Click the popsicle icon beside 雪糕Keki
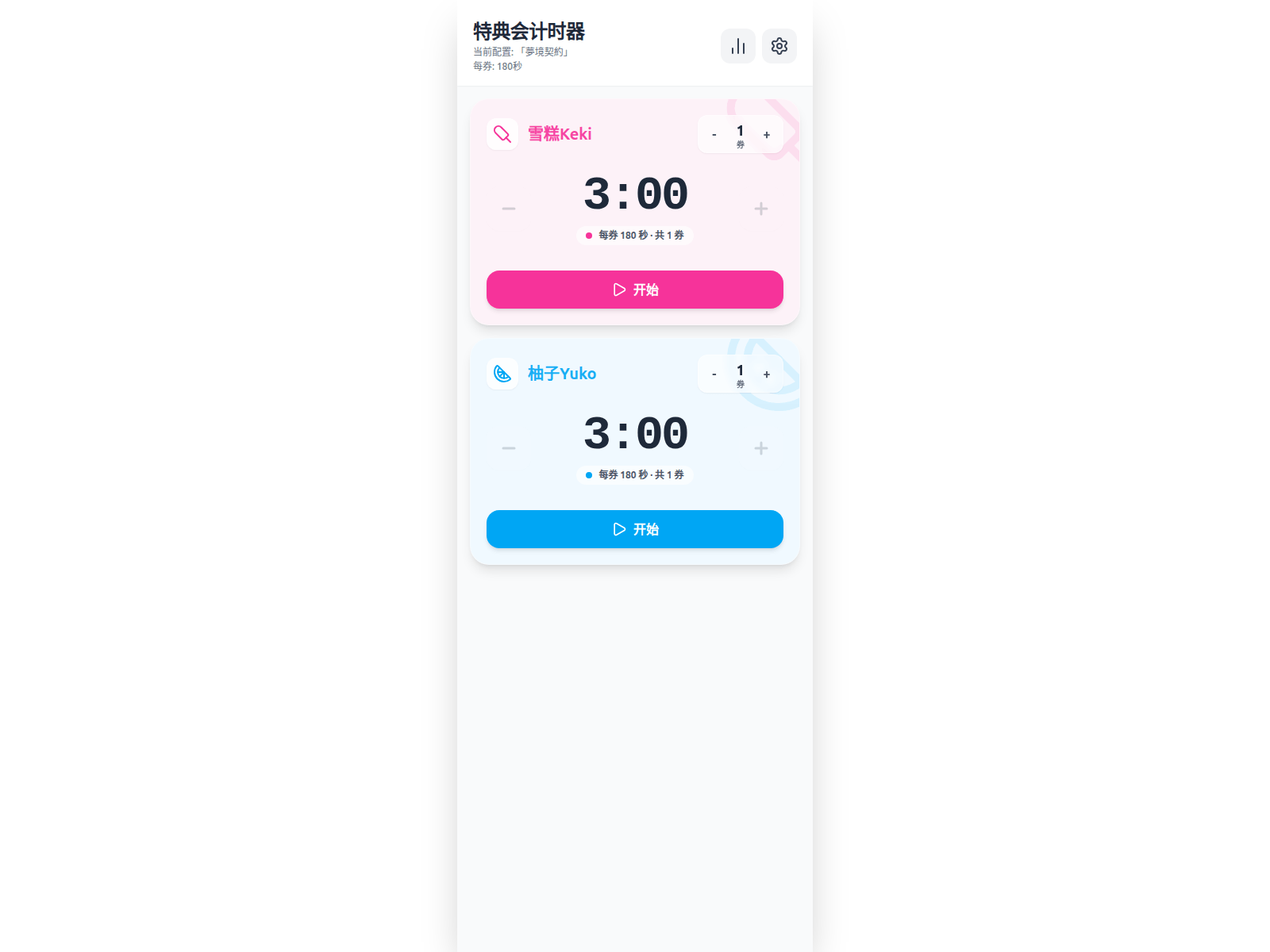The image size is (1270, 952). [502, 134]
